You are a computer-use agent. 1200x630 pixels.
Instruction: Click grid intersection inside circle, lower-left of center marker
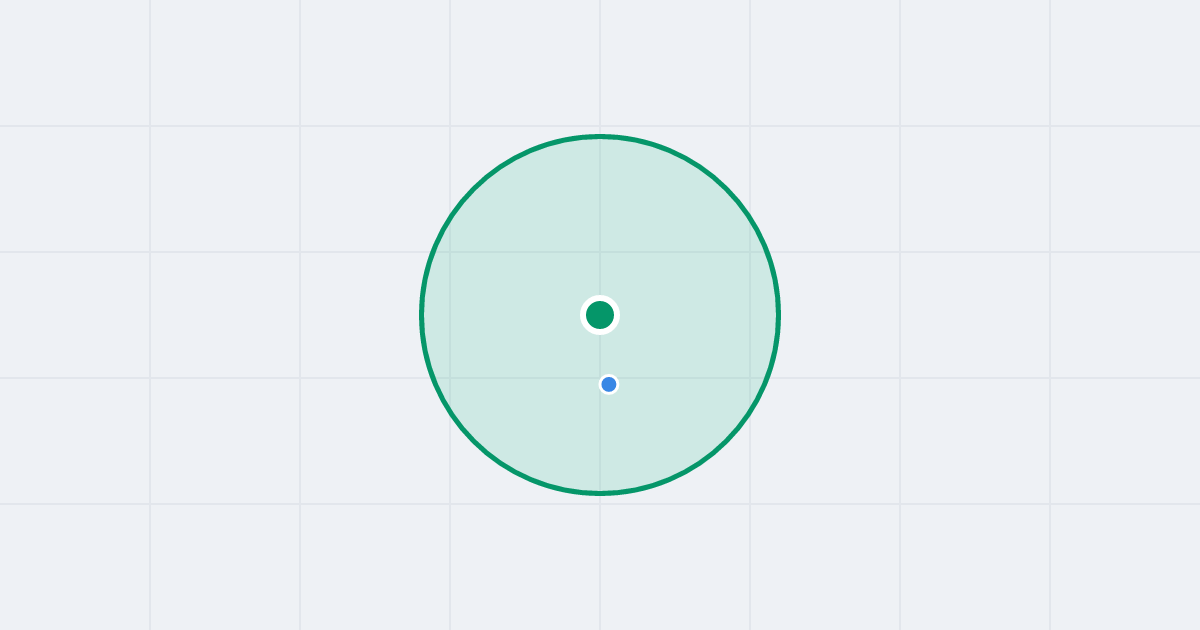pos(450,378)
